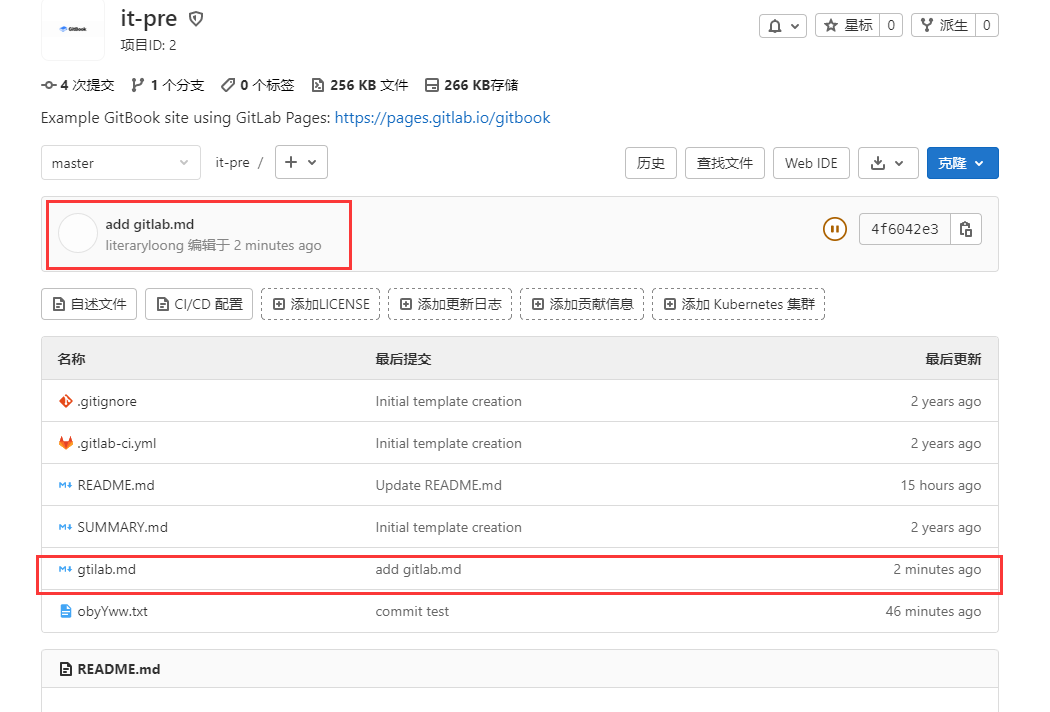This screenshot has height=712, width=1050.
Task: Copy the commit SHA with clipboard icon
Action: point(966,229)
